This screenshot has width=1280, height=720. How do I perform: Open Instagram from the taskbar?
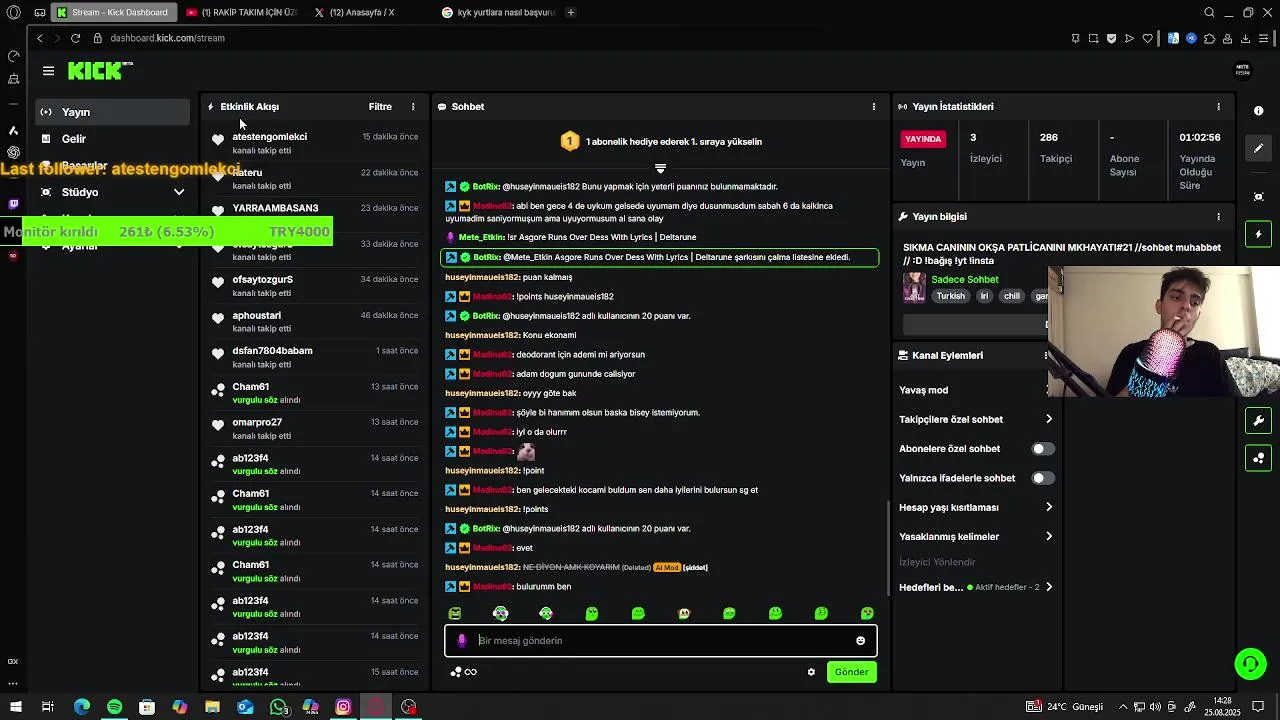tap(343, 707)
